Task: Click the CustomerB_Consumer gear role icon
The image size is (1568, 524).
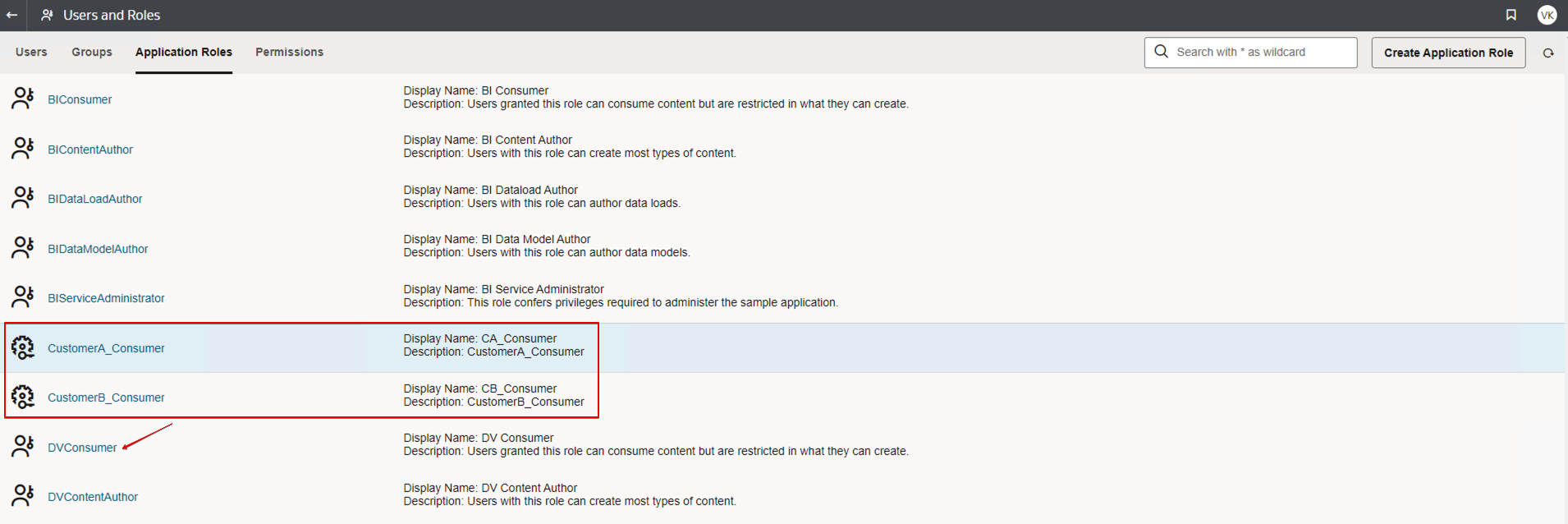Action: point(23,398)
